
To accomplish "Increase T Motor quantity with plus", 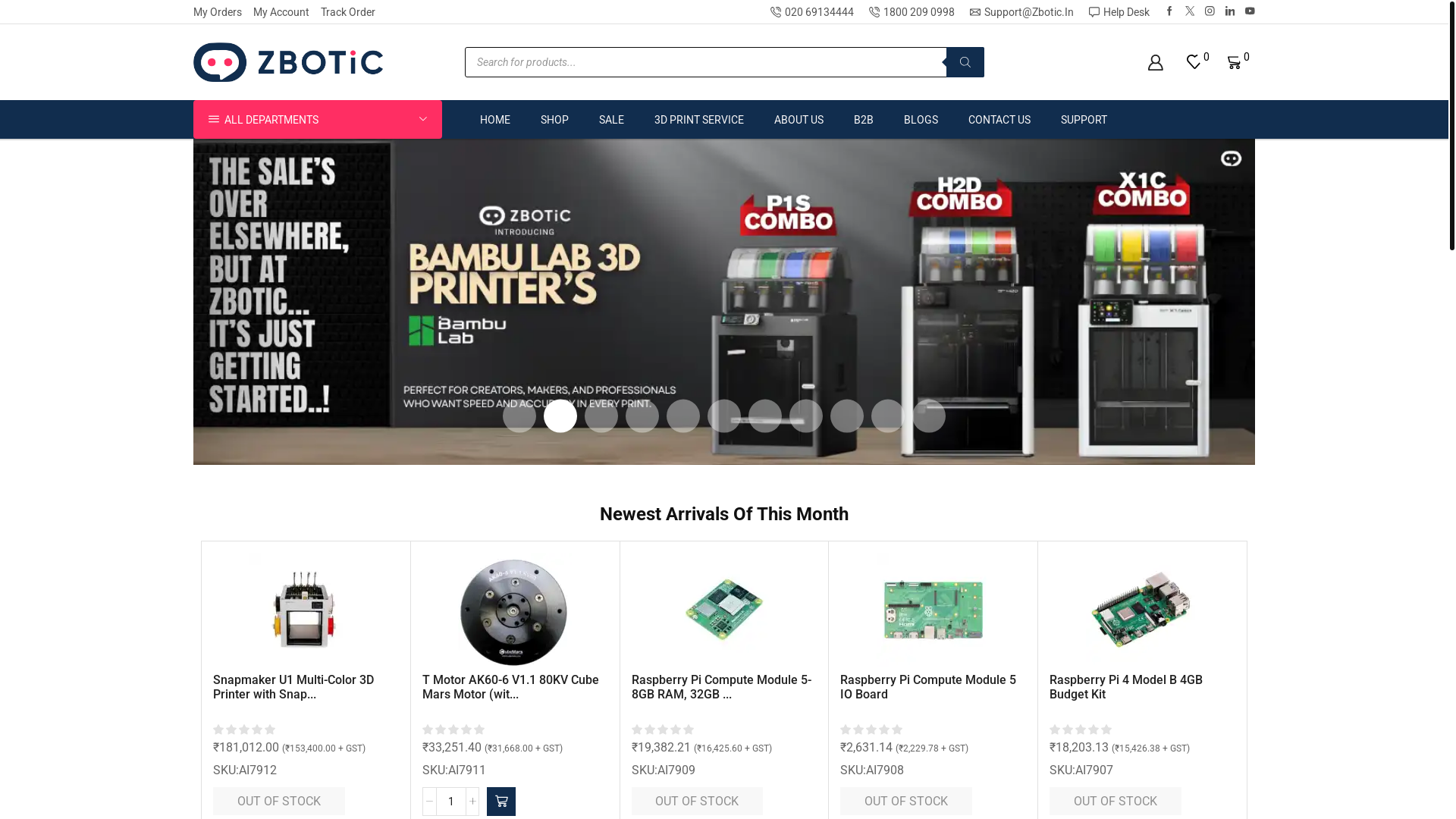I will [x=472, y=802].
